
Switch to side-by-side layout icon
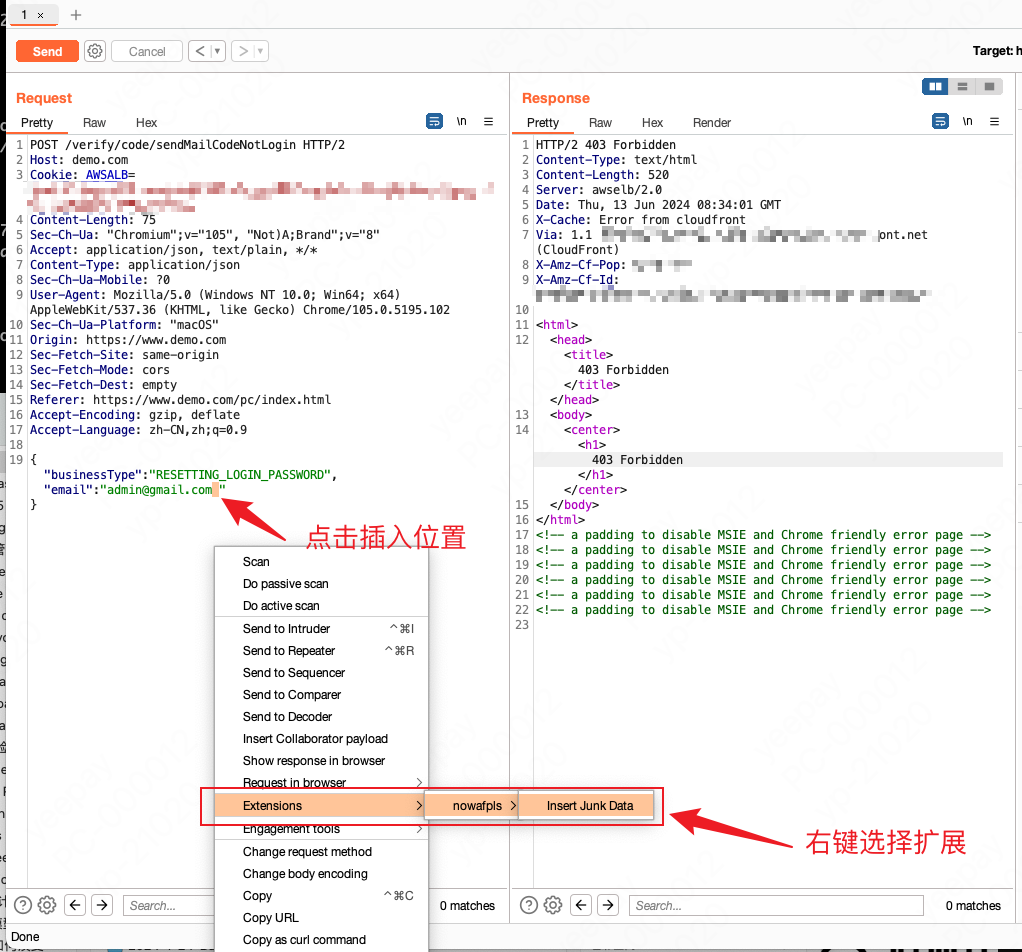[x=935, y=87]
